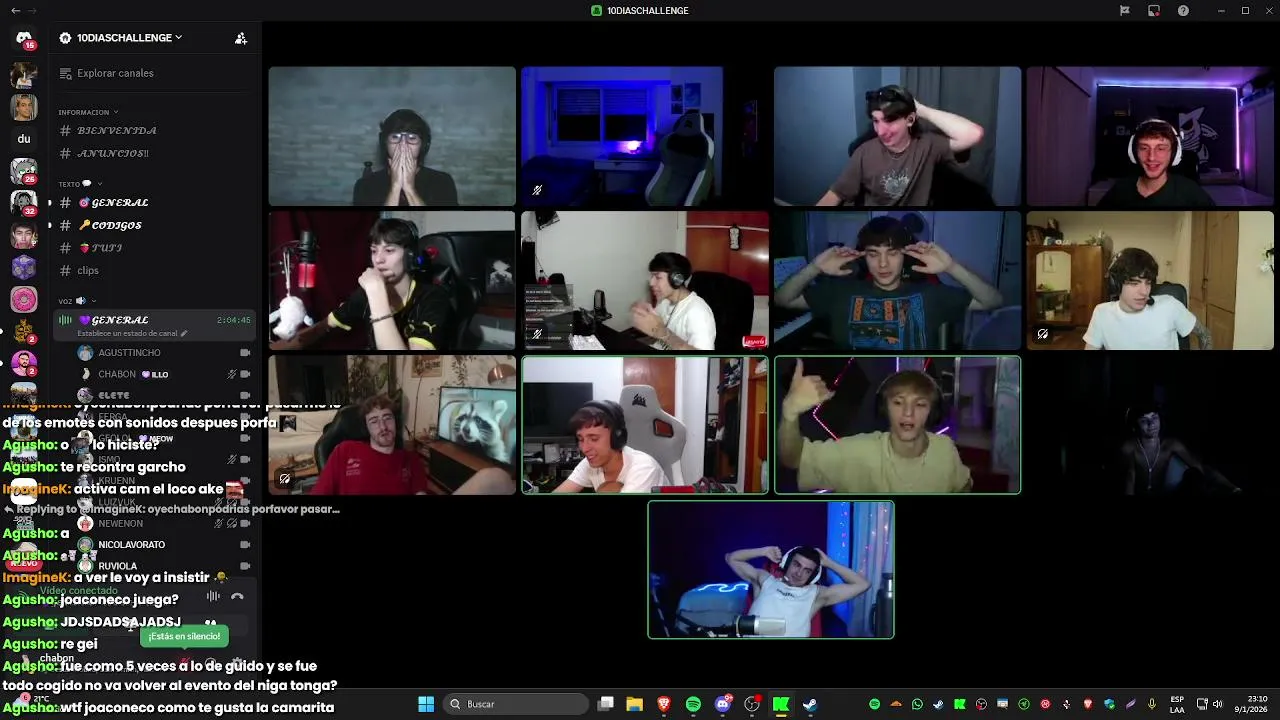Open Brave browser from the taskbar
Image resolution: width=1280 pixels, height=720 pixels.
tap(664, 704)
